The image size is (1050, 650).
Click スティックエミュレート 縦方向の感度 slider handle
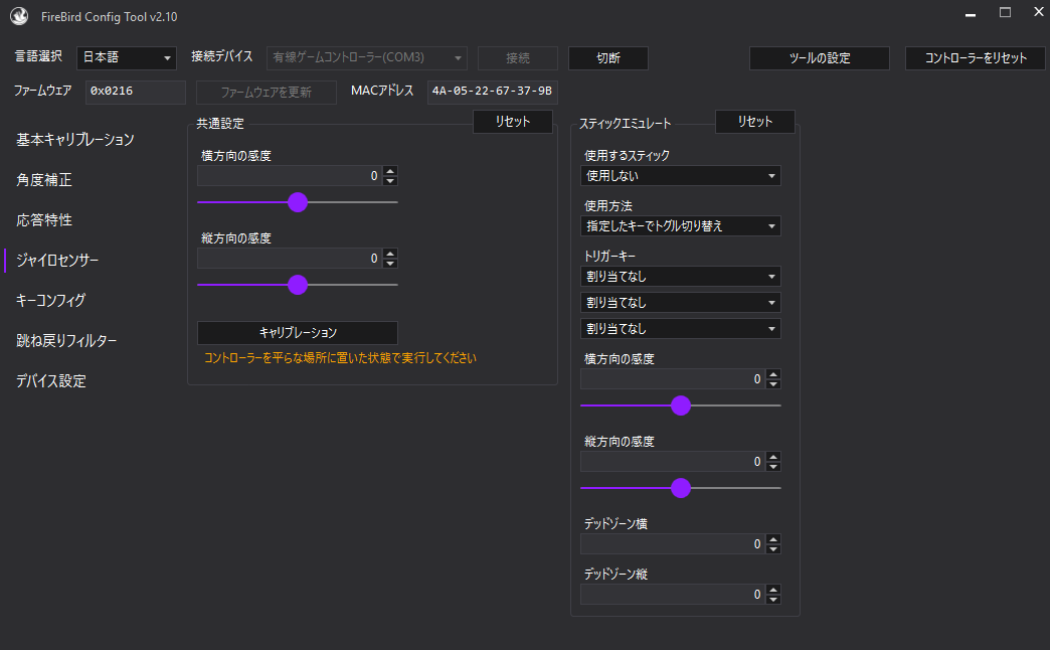(680, 488)
